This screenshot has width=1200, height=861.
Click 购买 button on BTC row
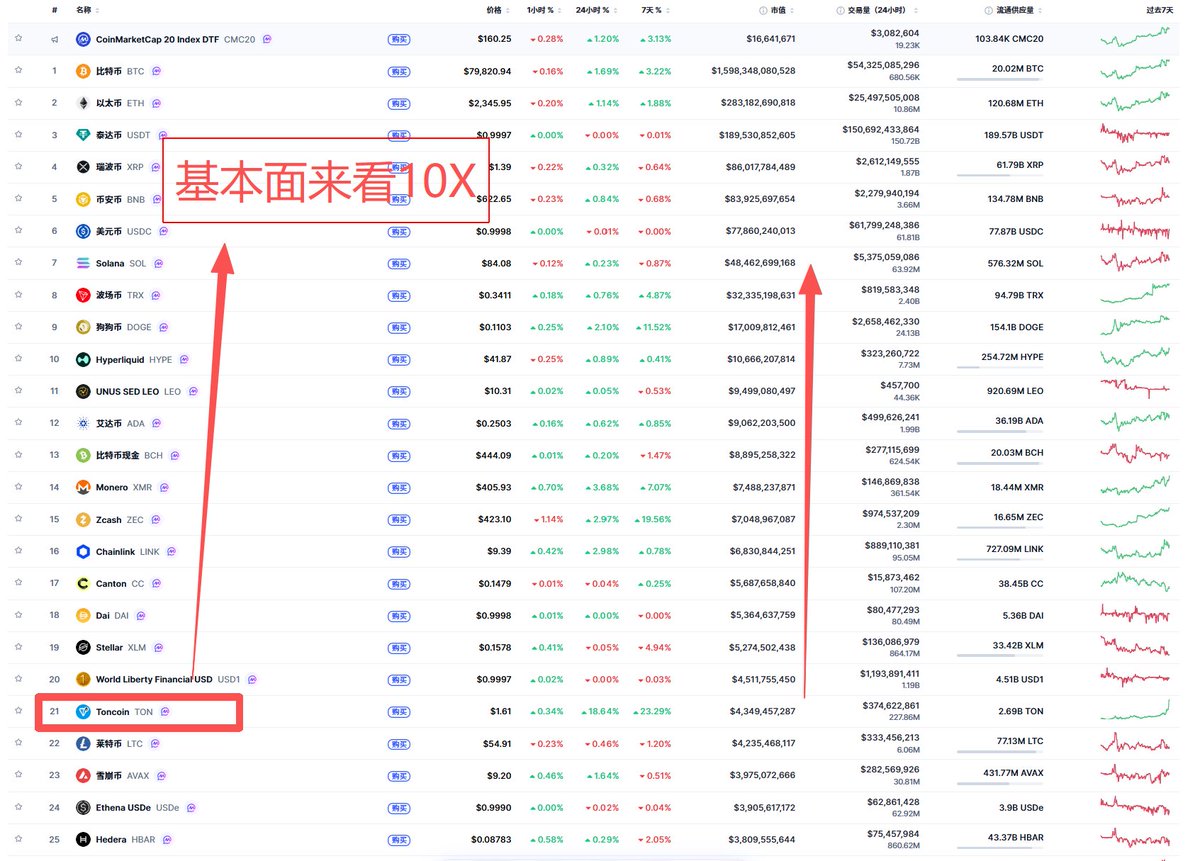click(399, 71)
